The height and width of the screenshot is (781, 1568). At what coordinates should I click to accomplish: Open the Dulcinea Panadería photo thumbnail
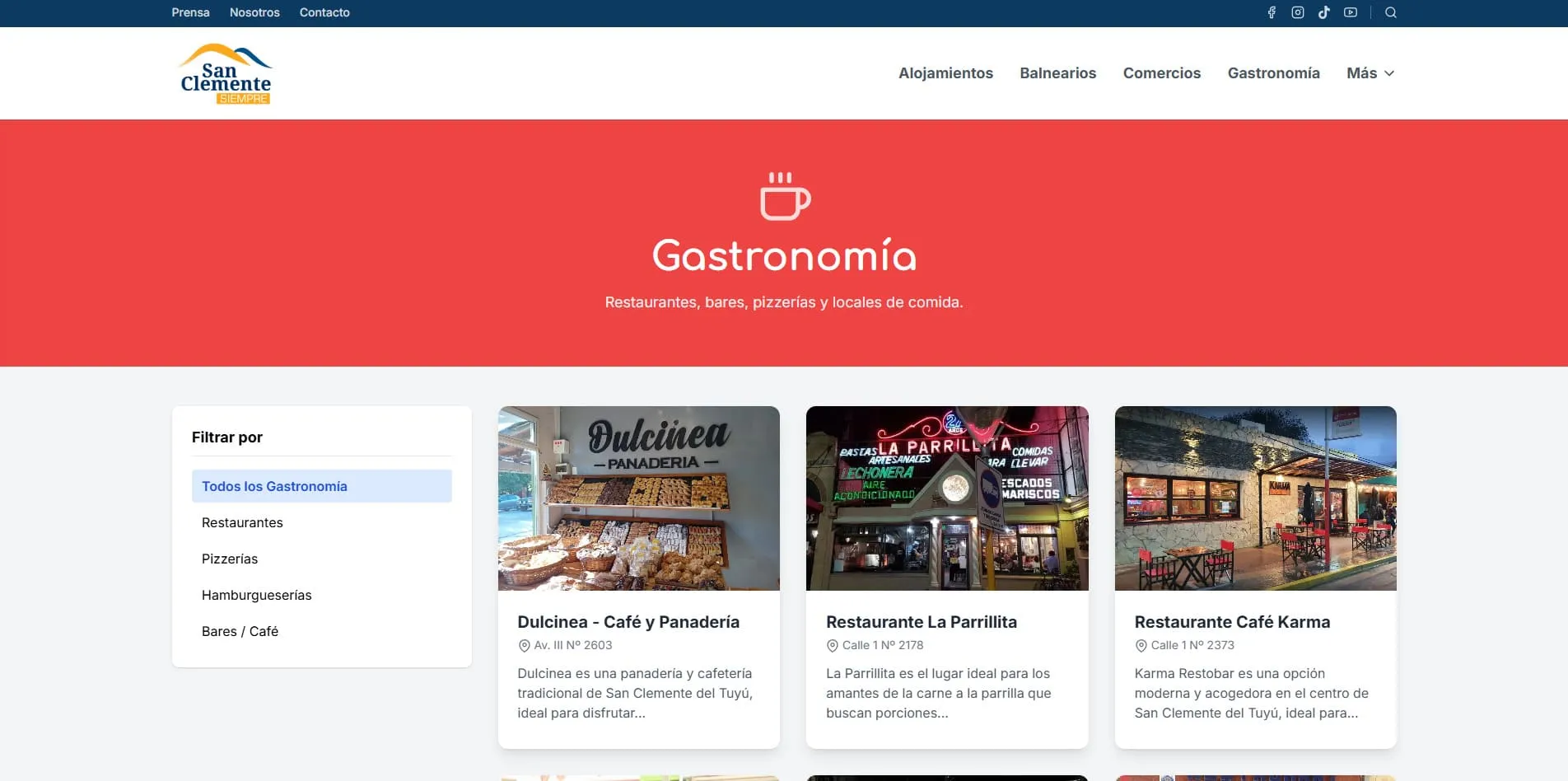[639, 498]
